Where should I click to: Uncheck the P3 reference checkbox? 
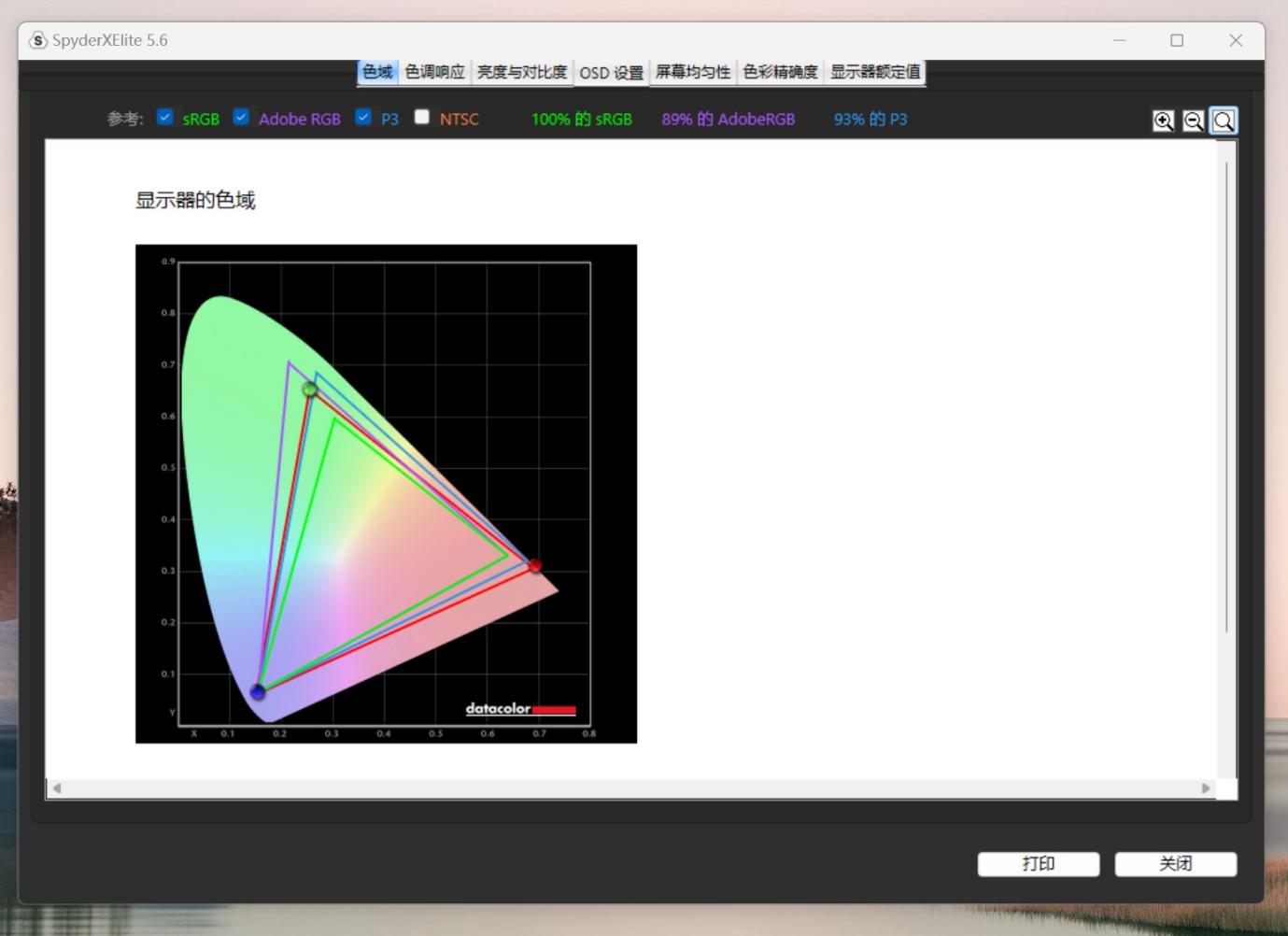pos(363,117)
